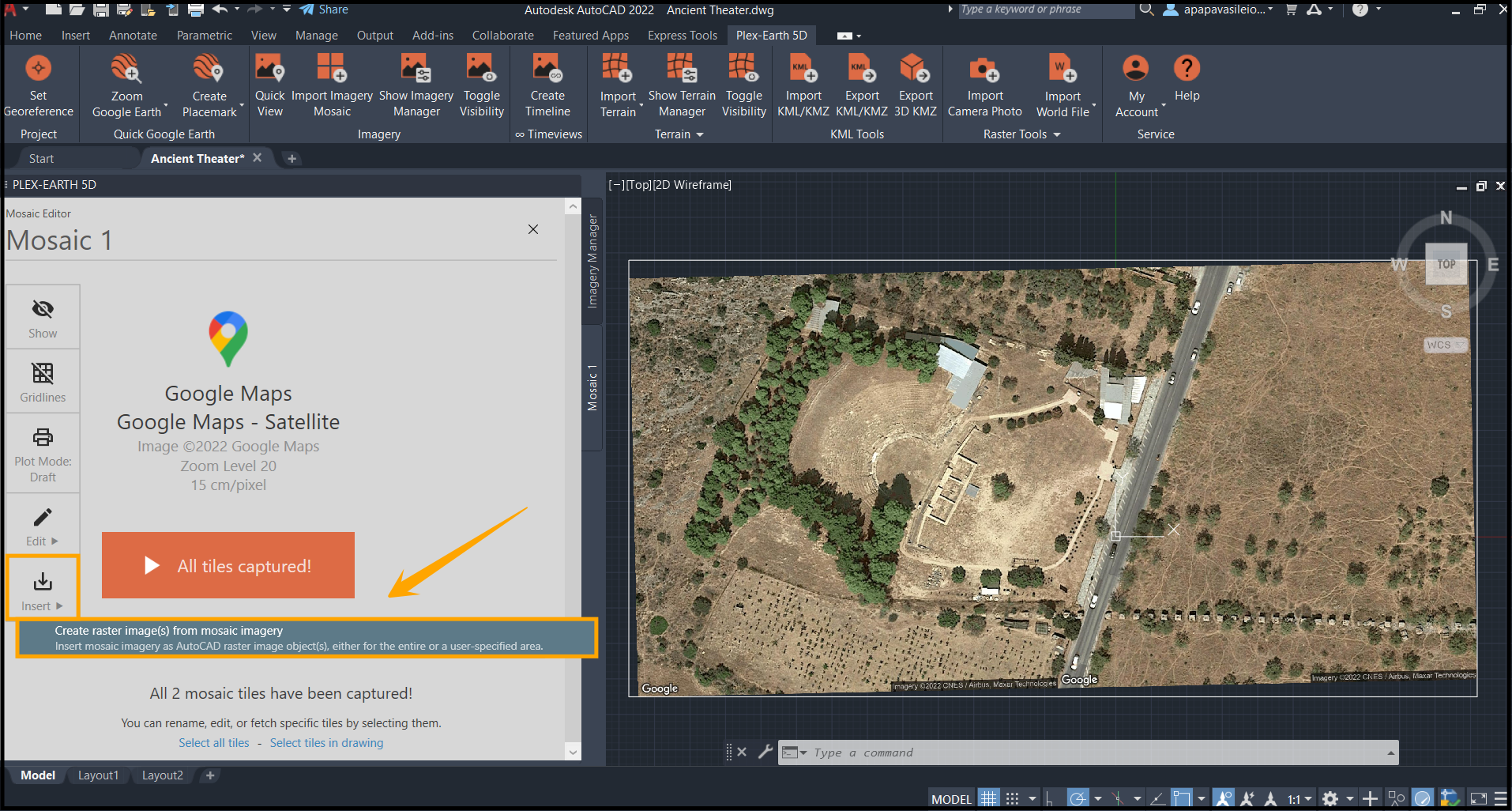Click Import World File tool

[1063, 85]
